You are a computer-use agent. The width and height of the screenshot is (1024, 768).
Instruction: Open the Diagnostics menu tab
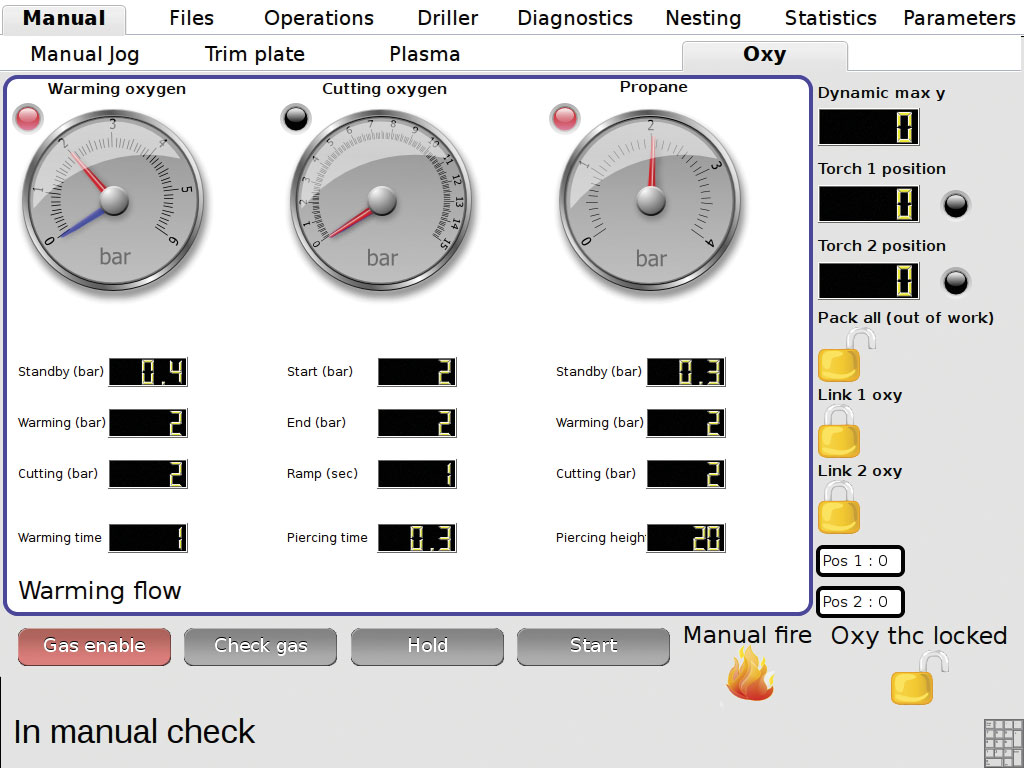point(575,18)
